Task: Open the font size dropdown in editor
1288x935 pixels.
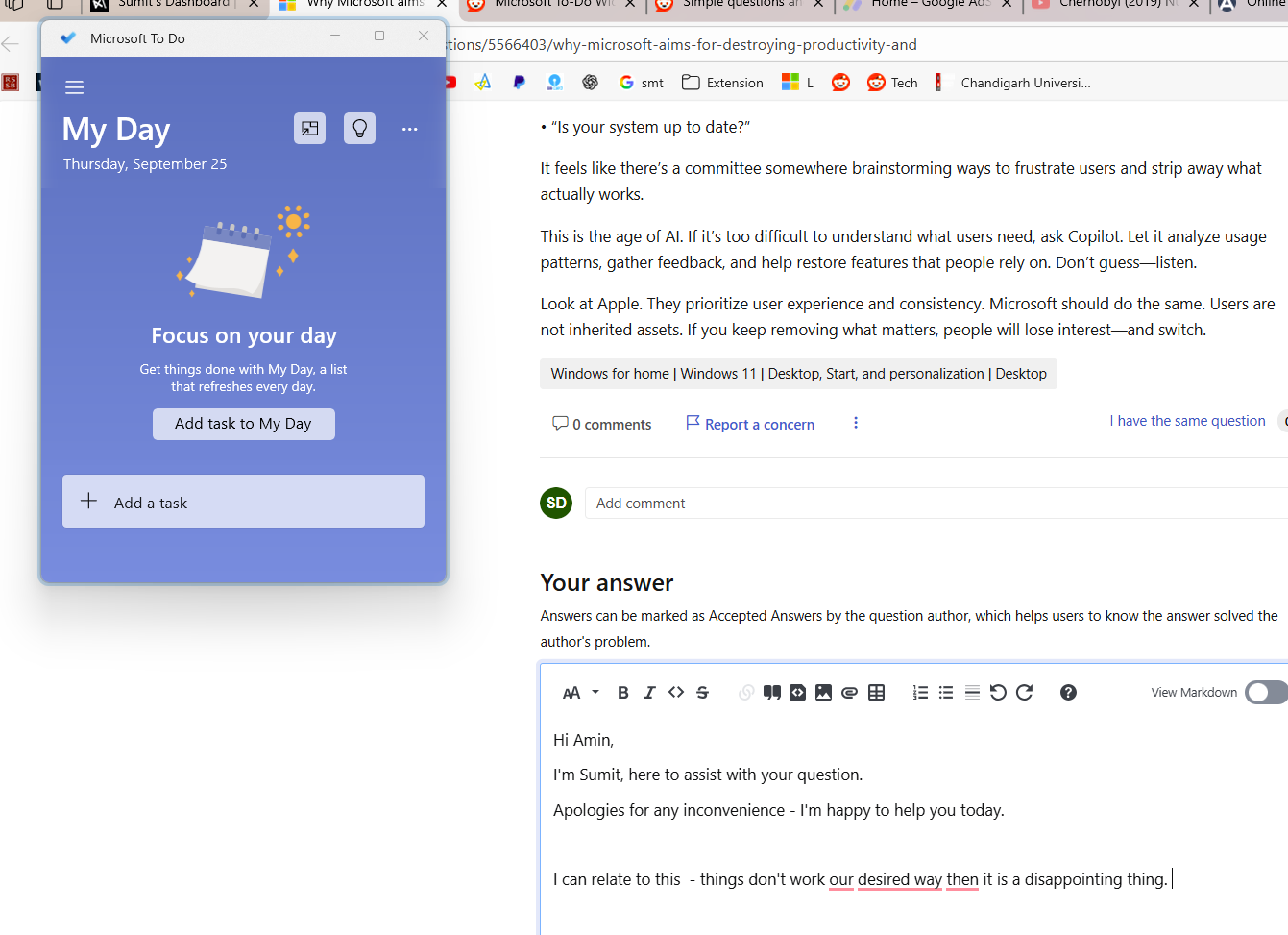Action: pos(581,693)
